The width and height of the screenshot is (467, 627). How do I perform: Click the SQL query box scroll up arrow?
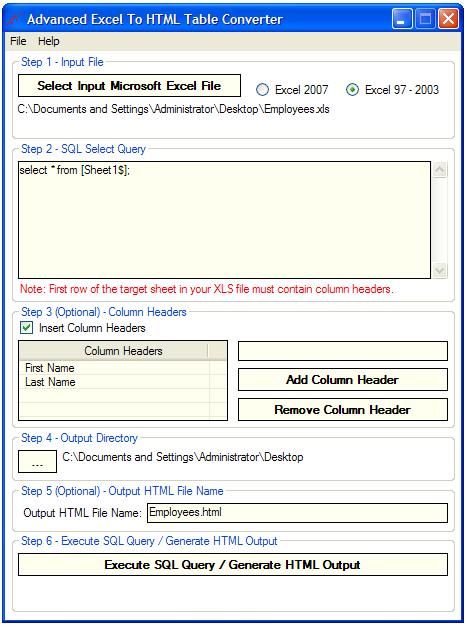click(x=440, y=170)
